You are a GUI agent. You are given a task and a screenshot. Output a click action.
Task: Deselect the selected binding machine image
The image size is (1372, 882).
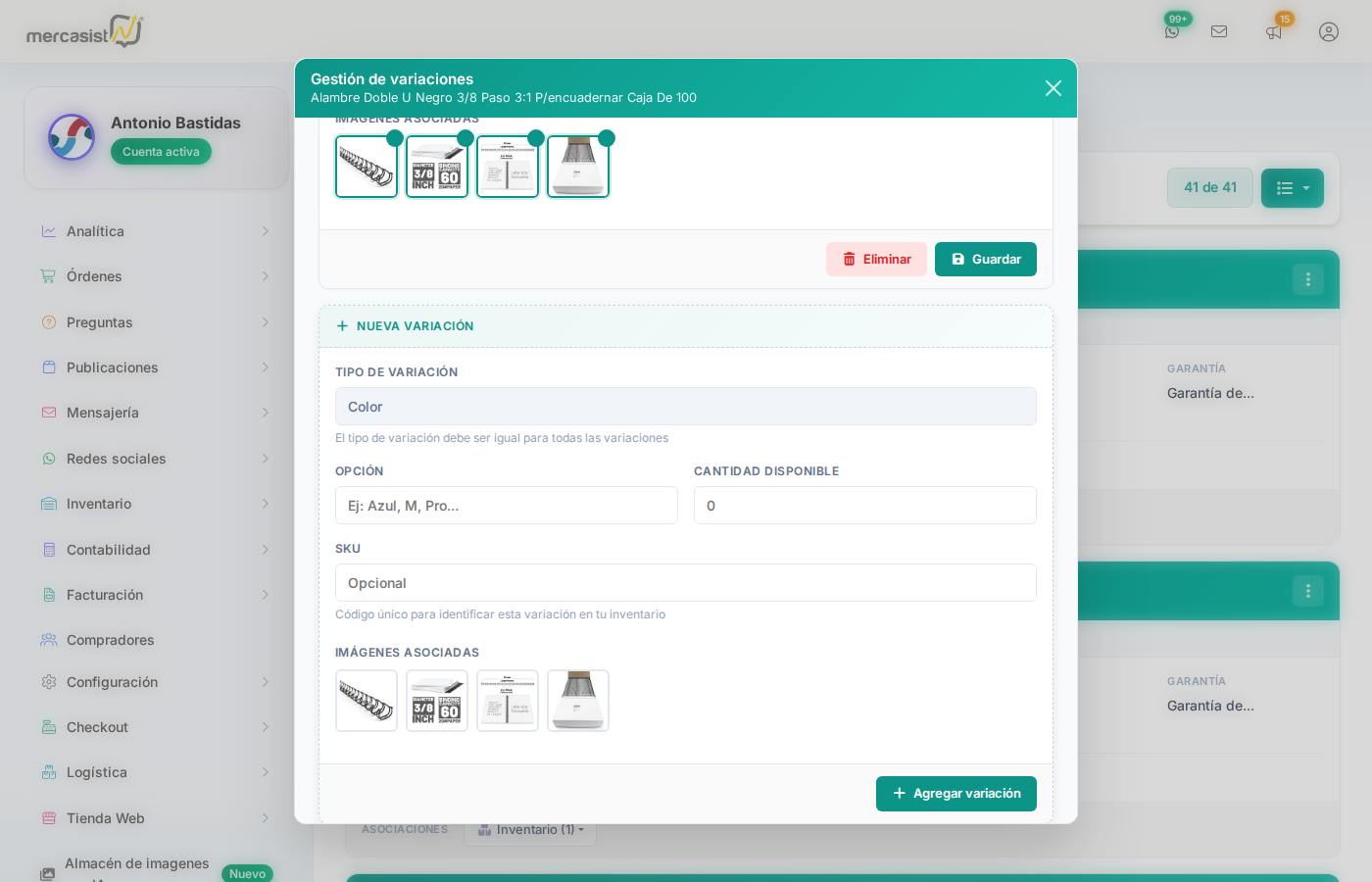tap(578, 167)
